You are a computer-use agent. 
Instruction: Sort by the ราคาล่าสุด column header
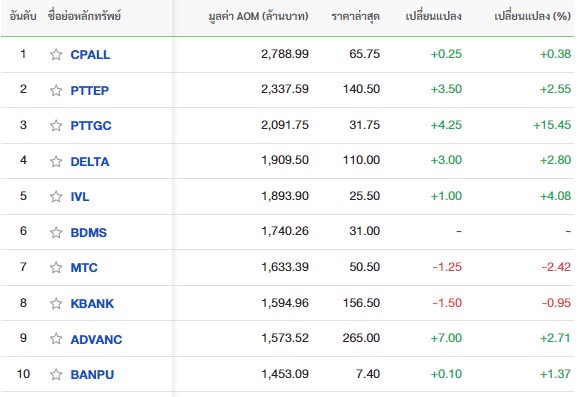(356, 16)
